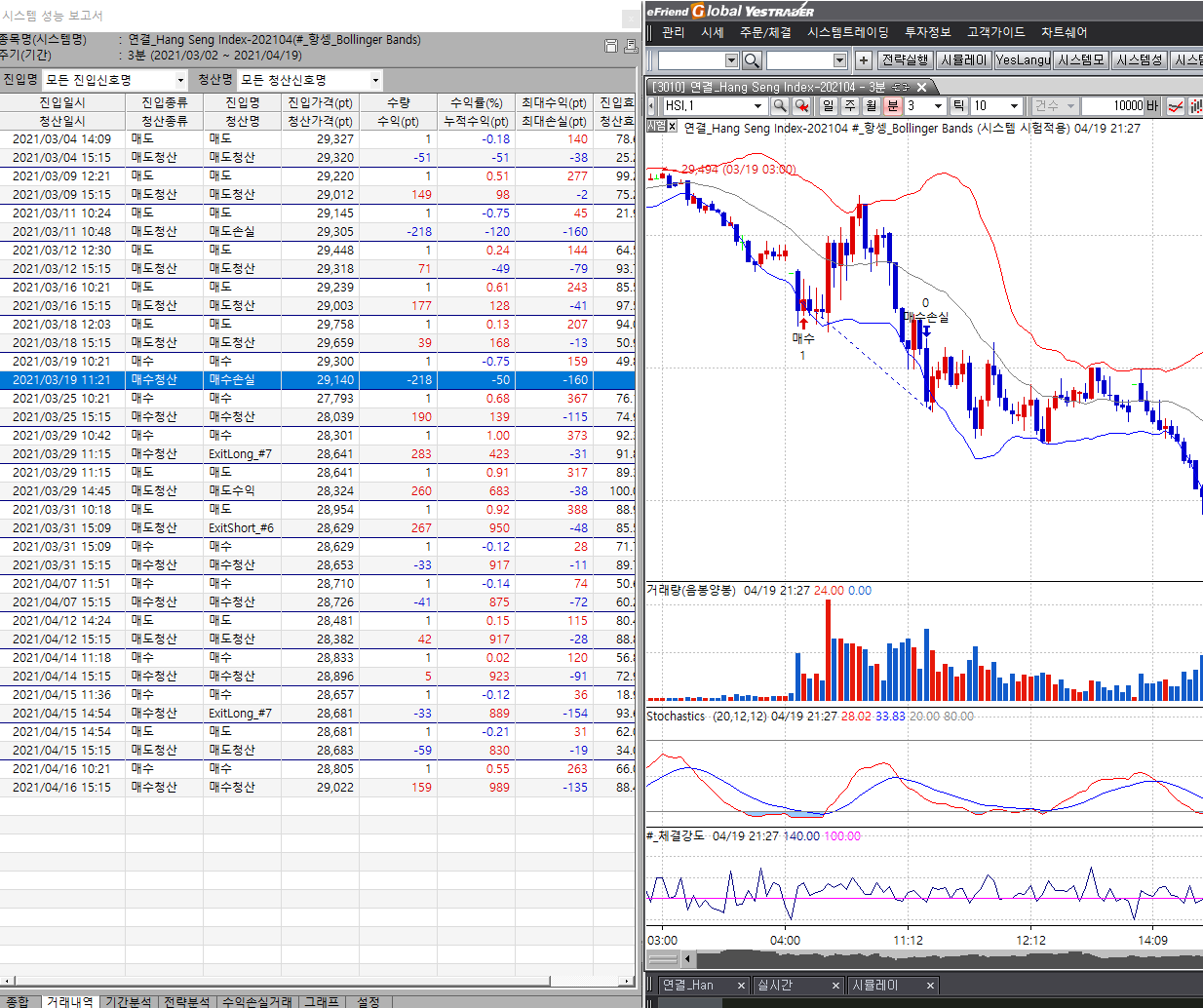1203x1008 pixels.
Task: Click the red-star search icon in chart toolbar
Action: coord(801,105)
